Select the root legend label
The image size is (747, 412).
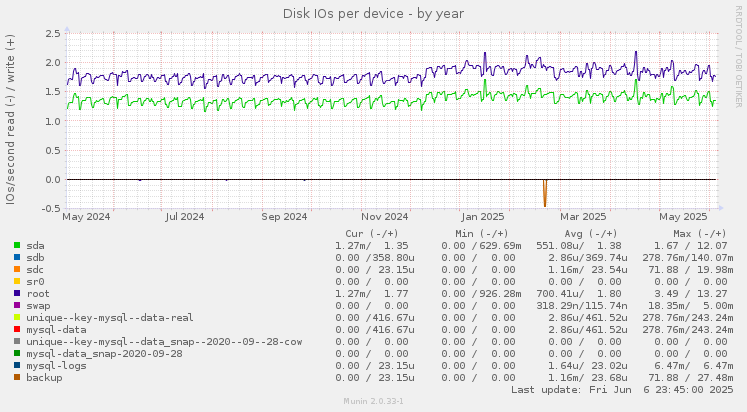pyautogui.click(x=38, y=294)
